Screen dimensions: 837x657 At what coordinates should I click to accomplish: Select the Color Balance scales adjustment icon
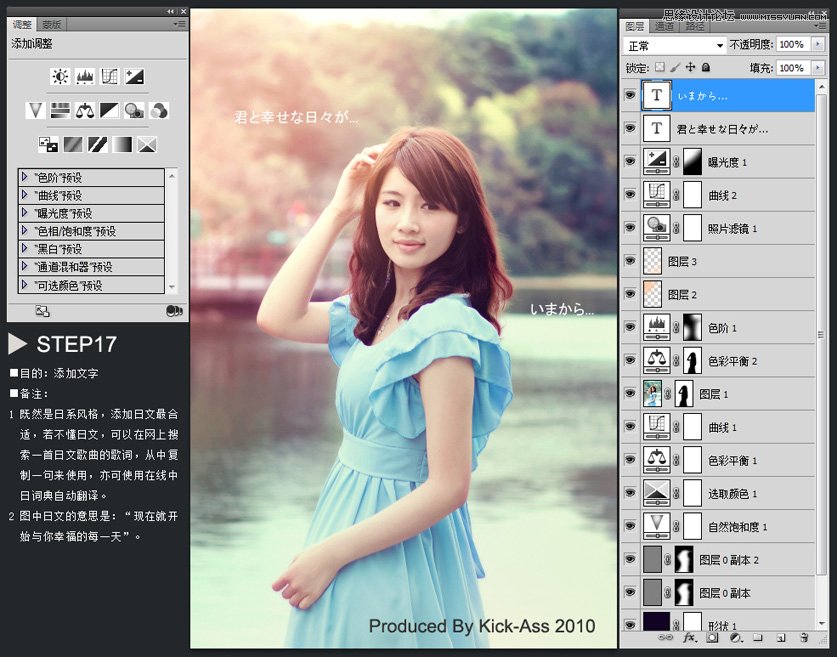point(84,111)
